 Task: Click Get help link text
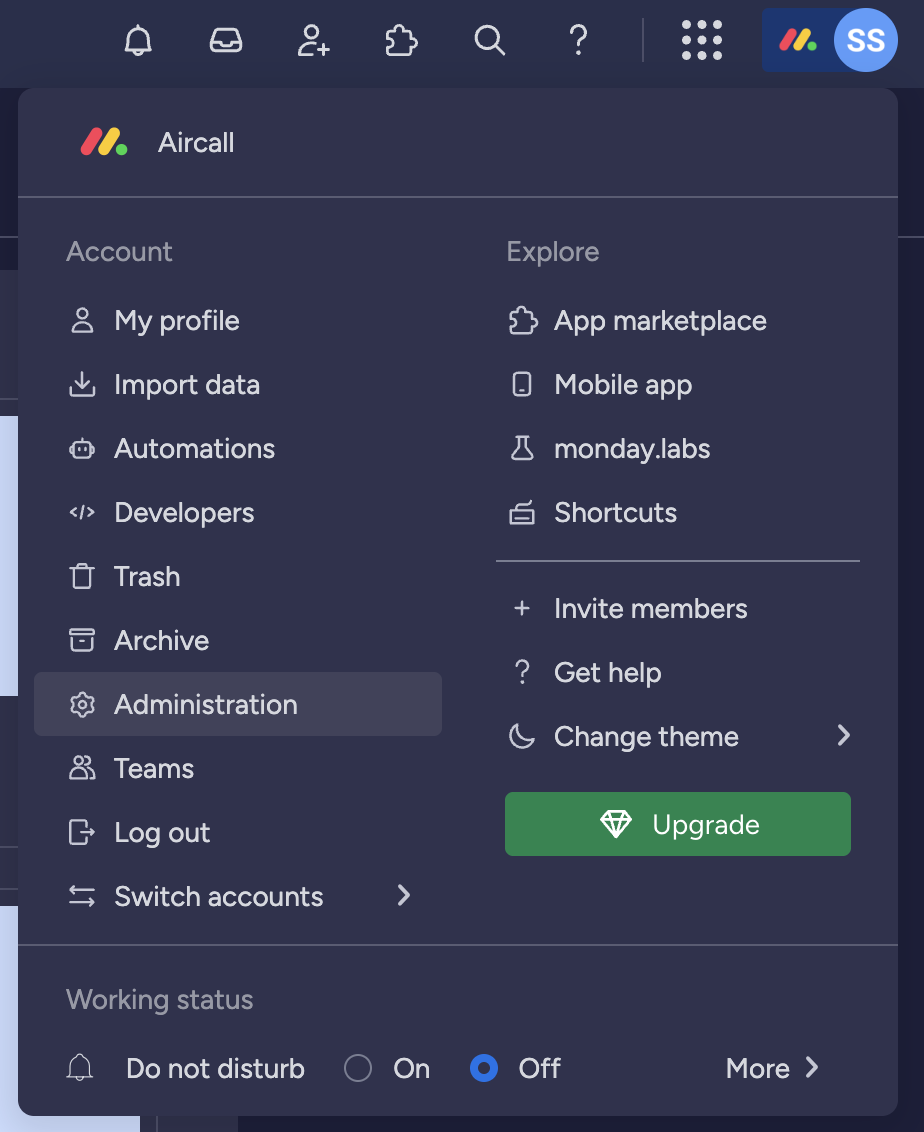coord(608,673)
